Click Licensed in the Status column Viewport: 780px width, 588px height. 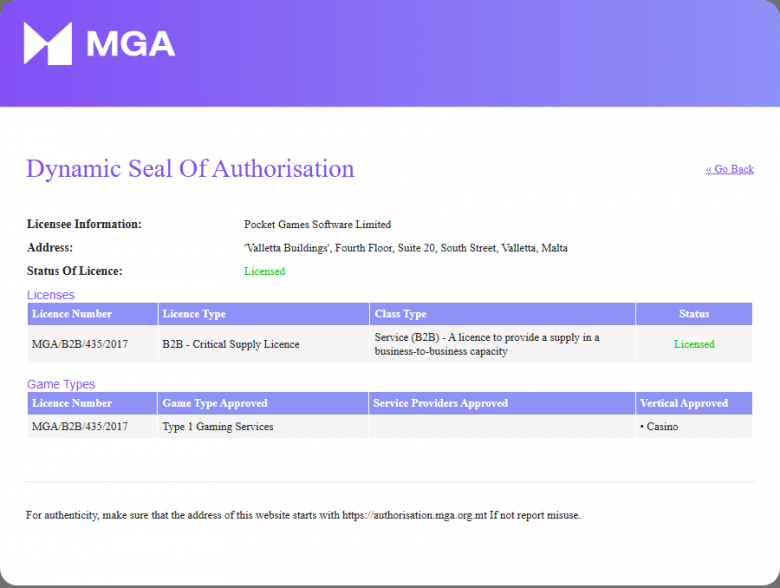point(694,344)
